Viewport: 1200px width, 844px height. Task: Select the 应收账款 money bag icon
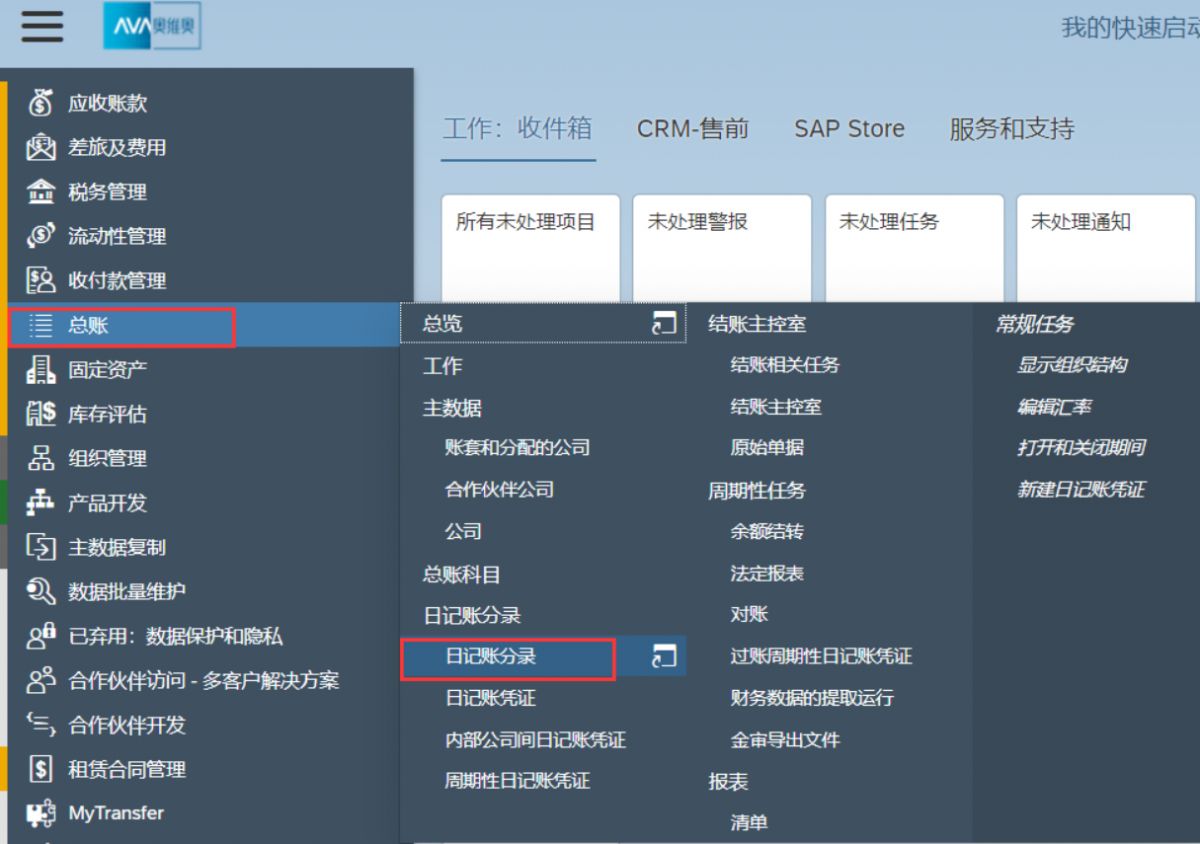[x=41, y=103]
